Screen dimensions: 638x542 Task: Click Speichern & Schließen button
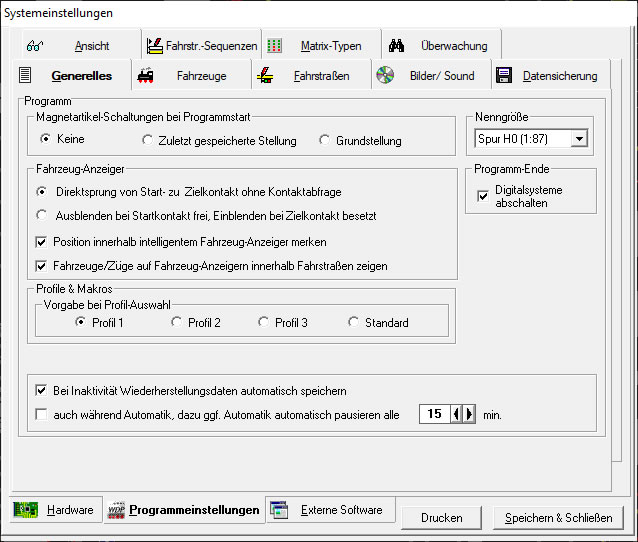558,518
